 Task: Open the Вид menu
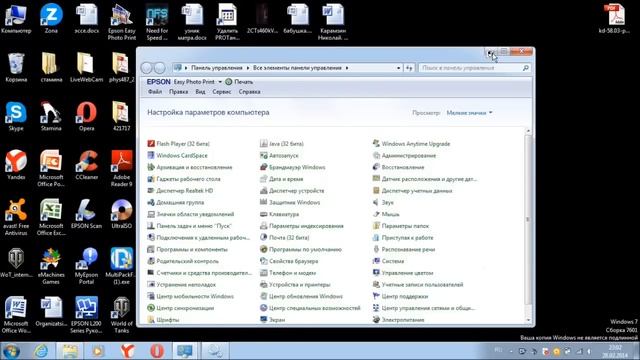click(200, 92)
